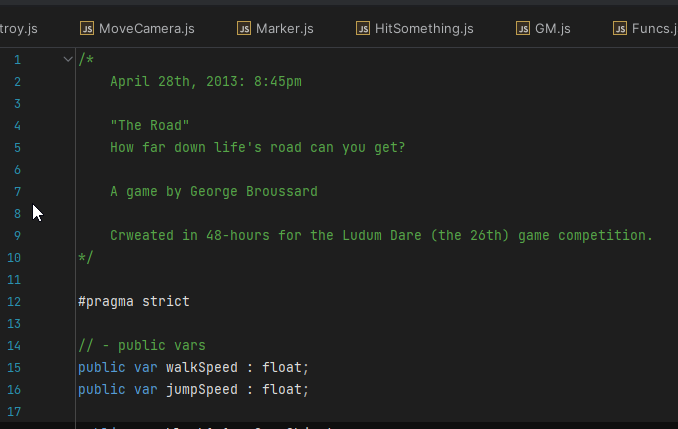Screen dimensions: 678x429
Task: Switch to the GM.js tab
Action: point(543,29)
